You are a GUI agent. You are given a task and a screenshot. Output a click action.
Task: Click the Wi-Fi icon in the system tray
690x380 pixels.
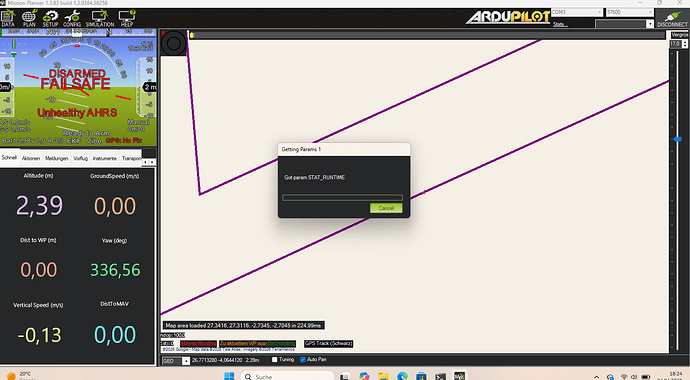point(624,377)
